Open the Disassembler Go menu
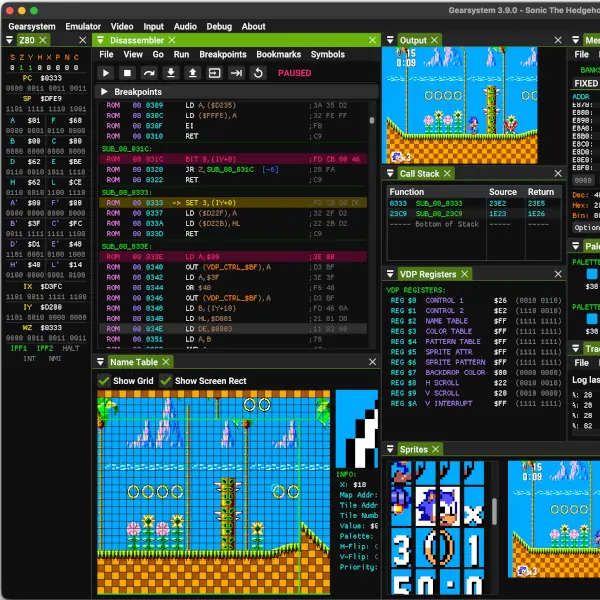600x600 pixels. click(158, 54)
